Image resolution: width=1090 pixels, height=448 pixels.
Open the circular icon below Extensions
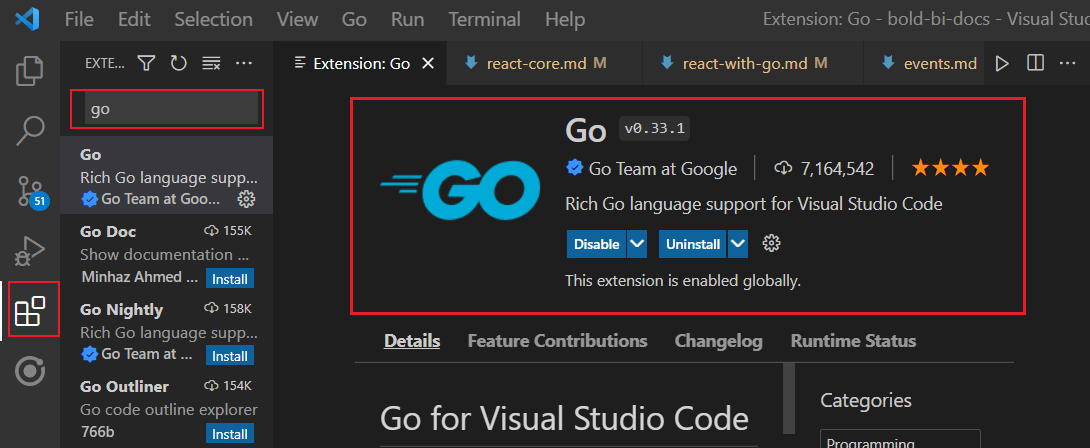coord(30,372)
